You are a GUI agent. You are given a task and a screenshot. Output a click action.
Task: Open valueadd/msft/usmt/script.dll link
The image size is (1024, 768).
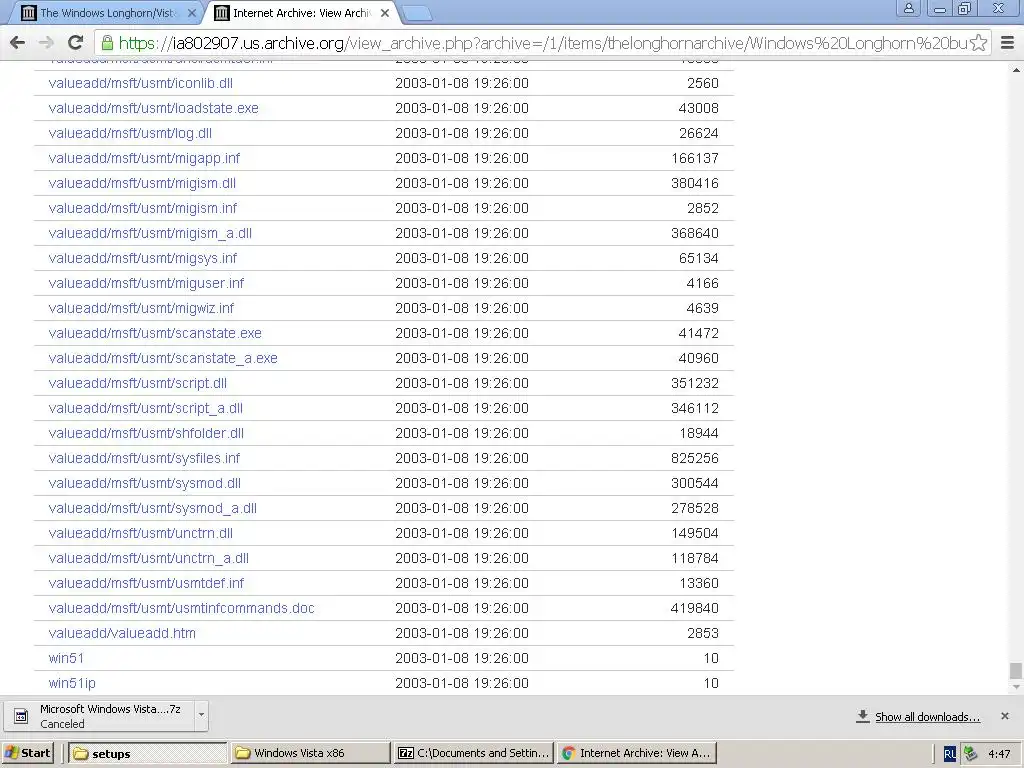point(138,383)
